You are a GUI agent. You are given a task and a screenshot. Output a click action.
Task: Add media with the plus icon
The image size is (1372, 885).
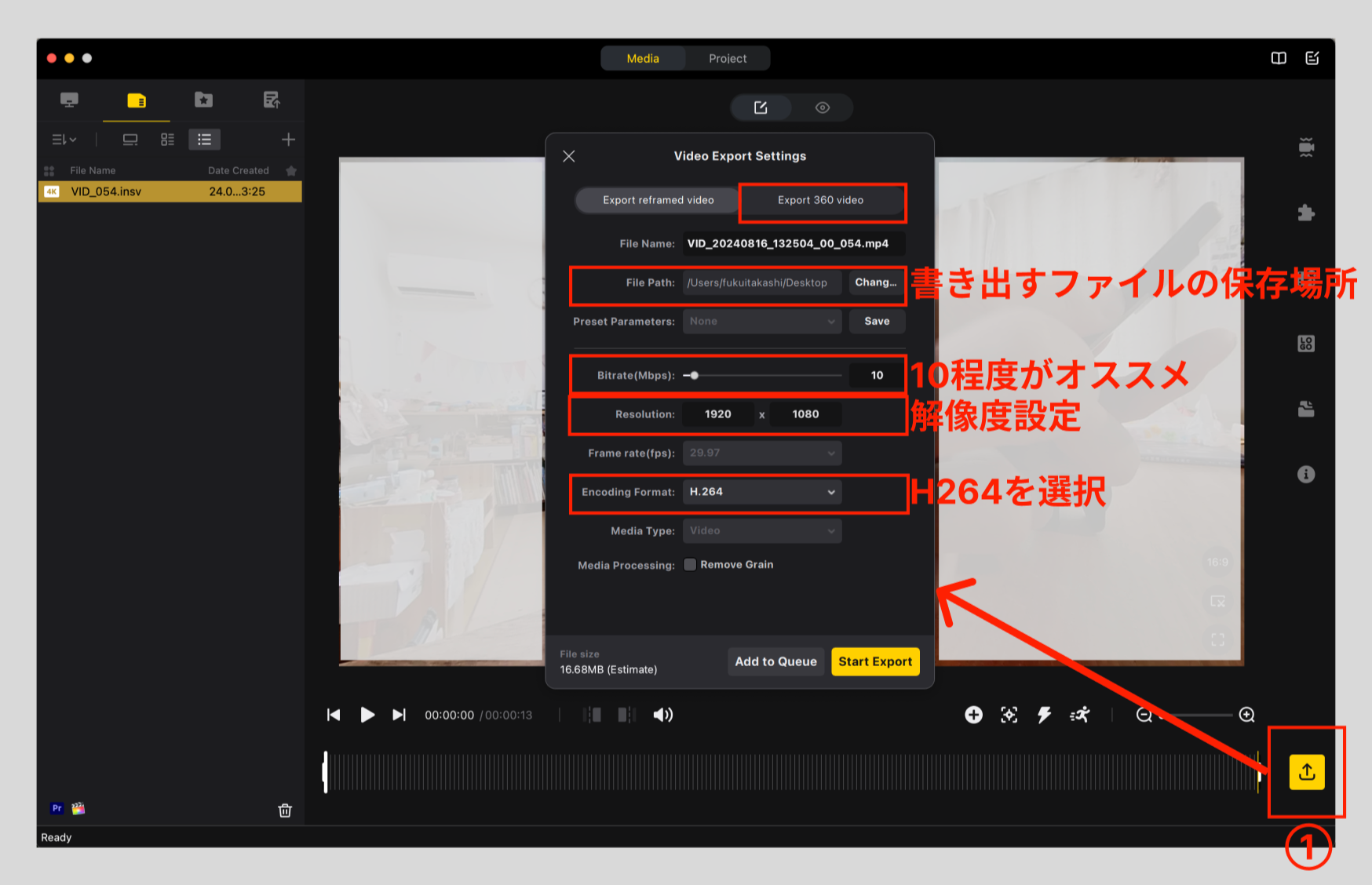click(288, 140)
